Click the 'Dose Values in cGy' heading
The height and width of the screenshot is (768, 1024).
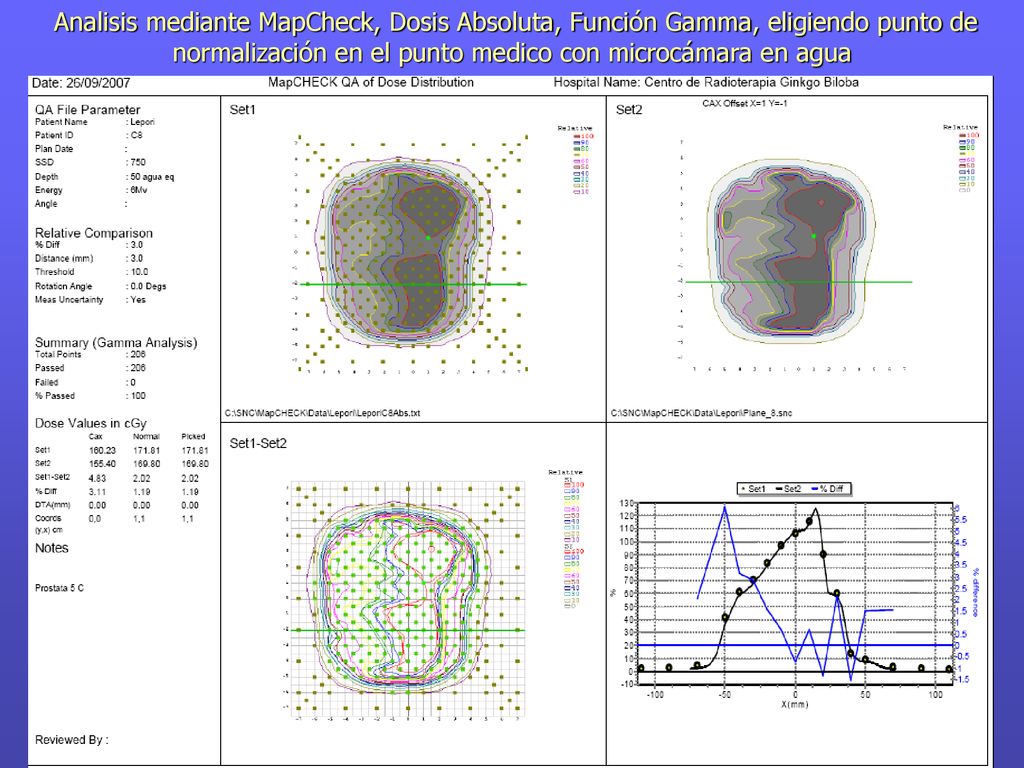tap(91, 423)
